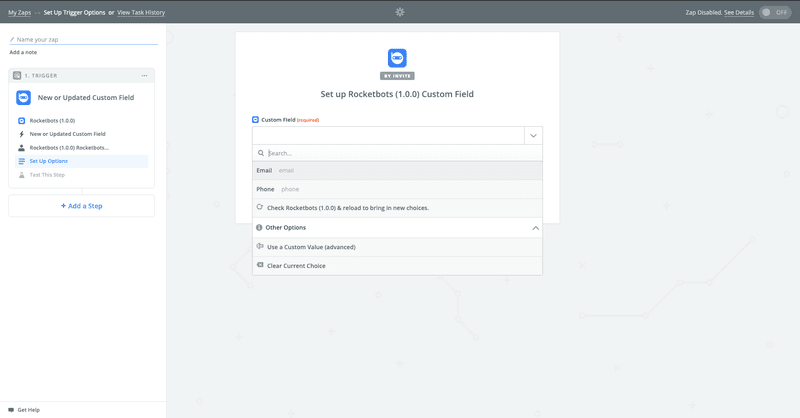Click the lightning bolt trigger icon

[x=21, y=134]
